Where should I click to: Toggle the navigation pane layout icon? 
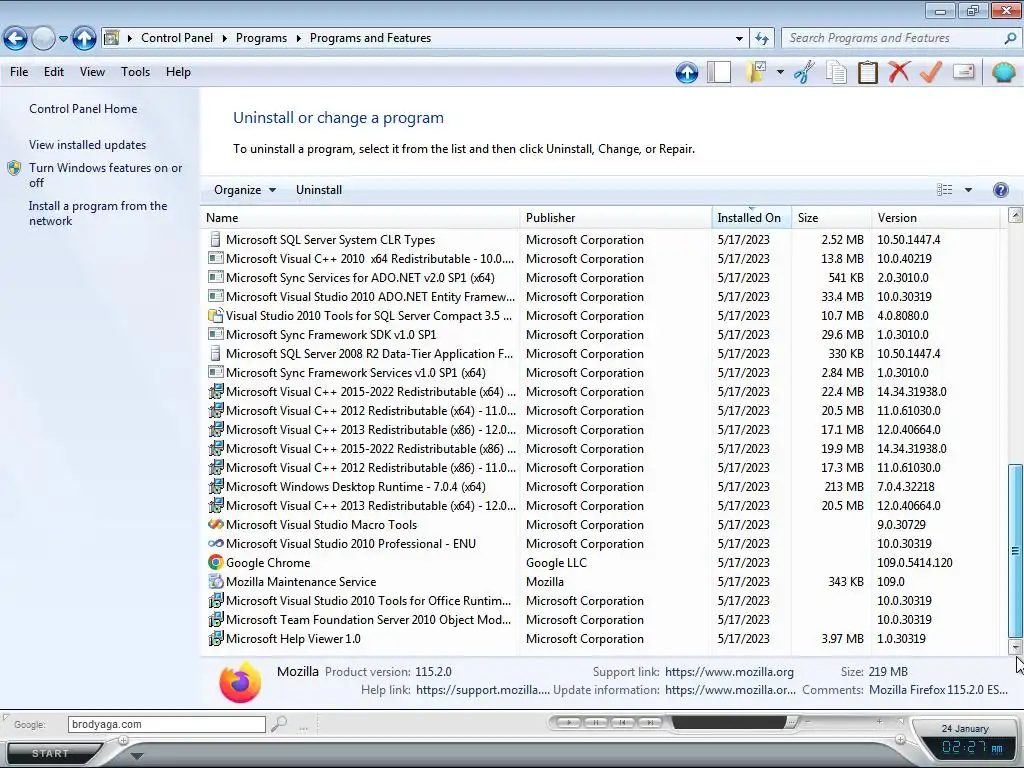[718, 72]
